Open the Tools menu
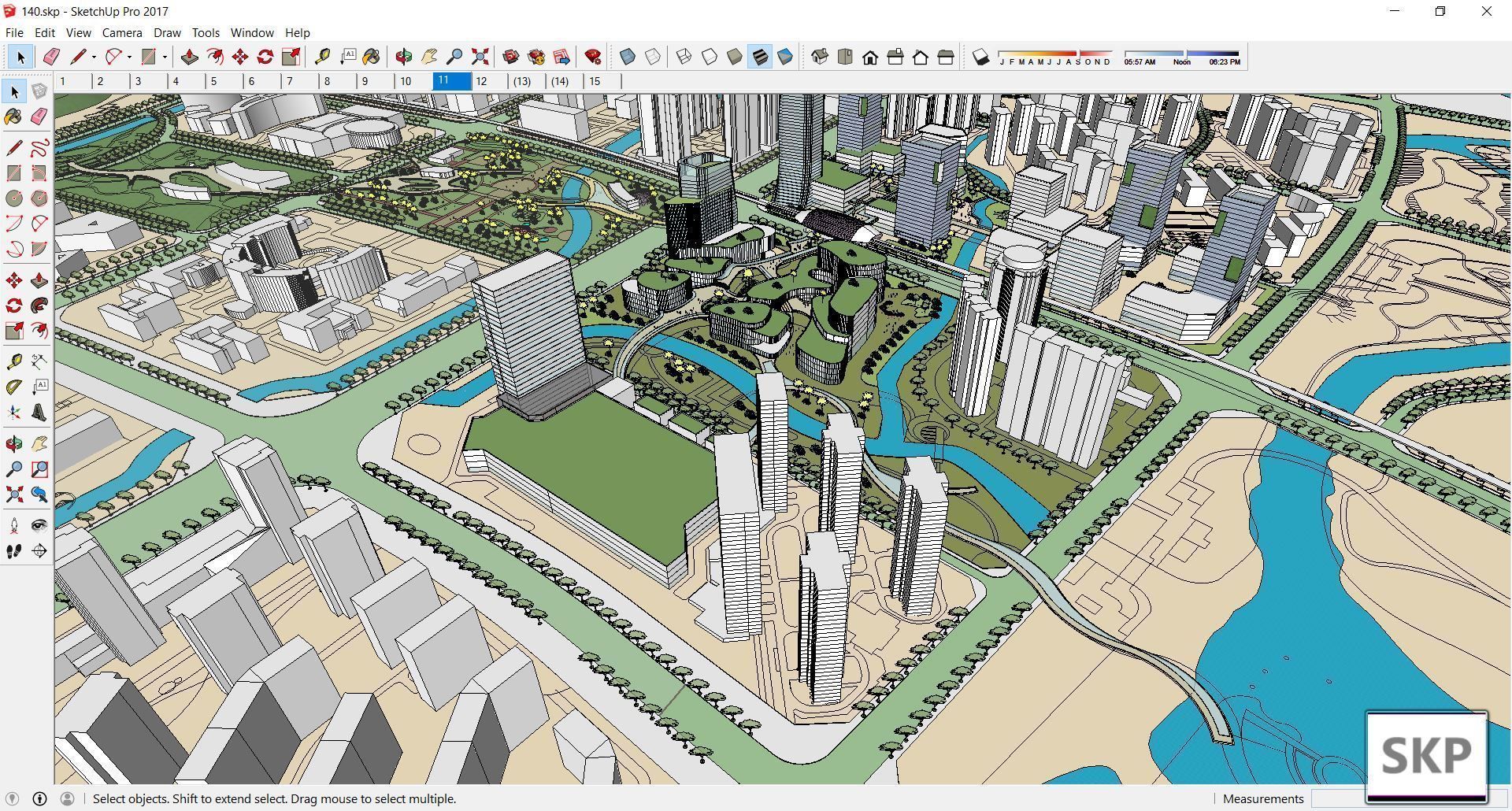This screenshot has width=1512, height=811. [x=206, y=32]
